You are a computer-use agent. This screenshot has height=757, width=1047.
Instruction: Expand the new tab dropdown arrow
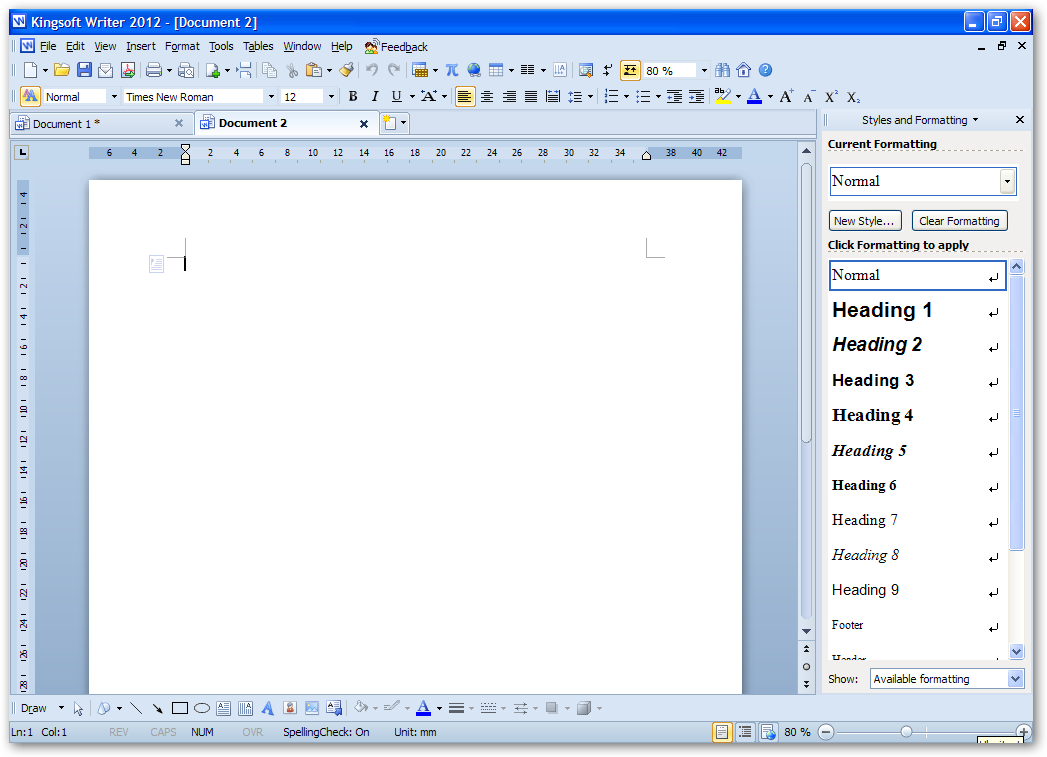tap(403, 123)
